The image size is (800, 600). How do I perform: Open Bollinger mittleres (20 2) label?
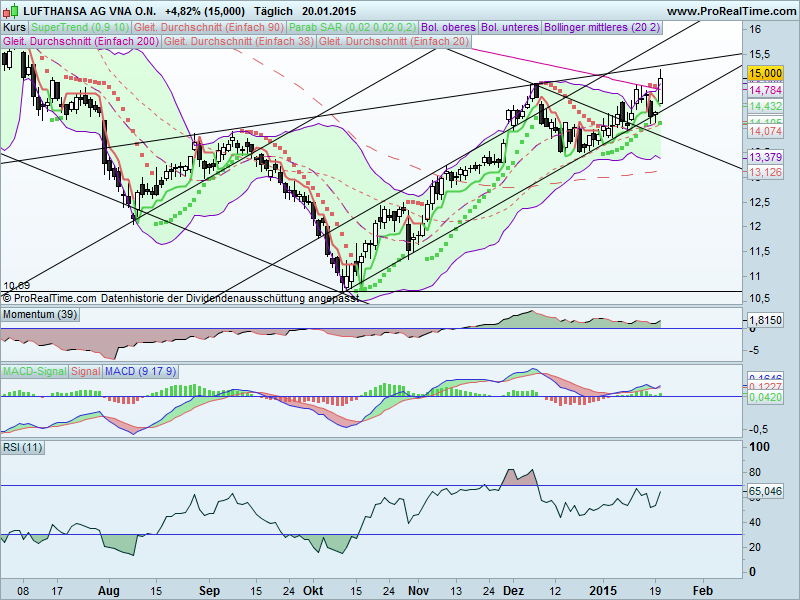coord(602,28)
